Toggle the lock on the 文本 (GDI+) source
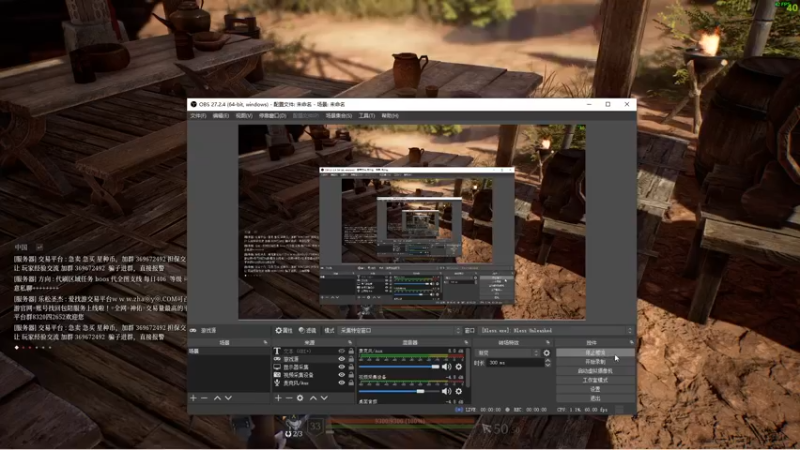Image resolution: width=800 pixels, height=450 pixels. [351, 351]
